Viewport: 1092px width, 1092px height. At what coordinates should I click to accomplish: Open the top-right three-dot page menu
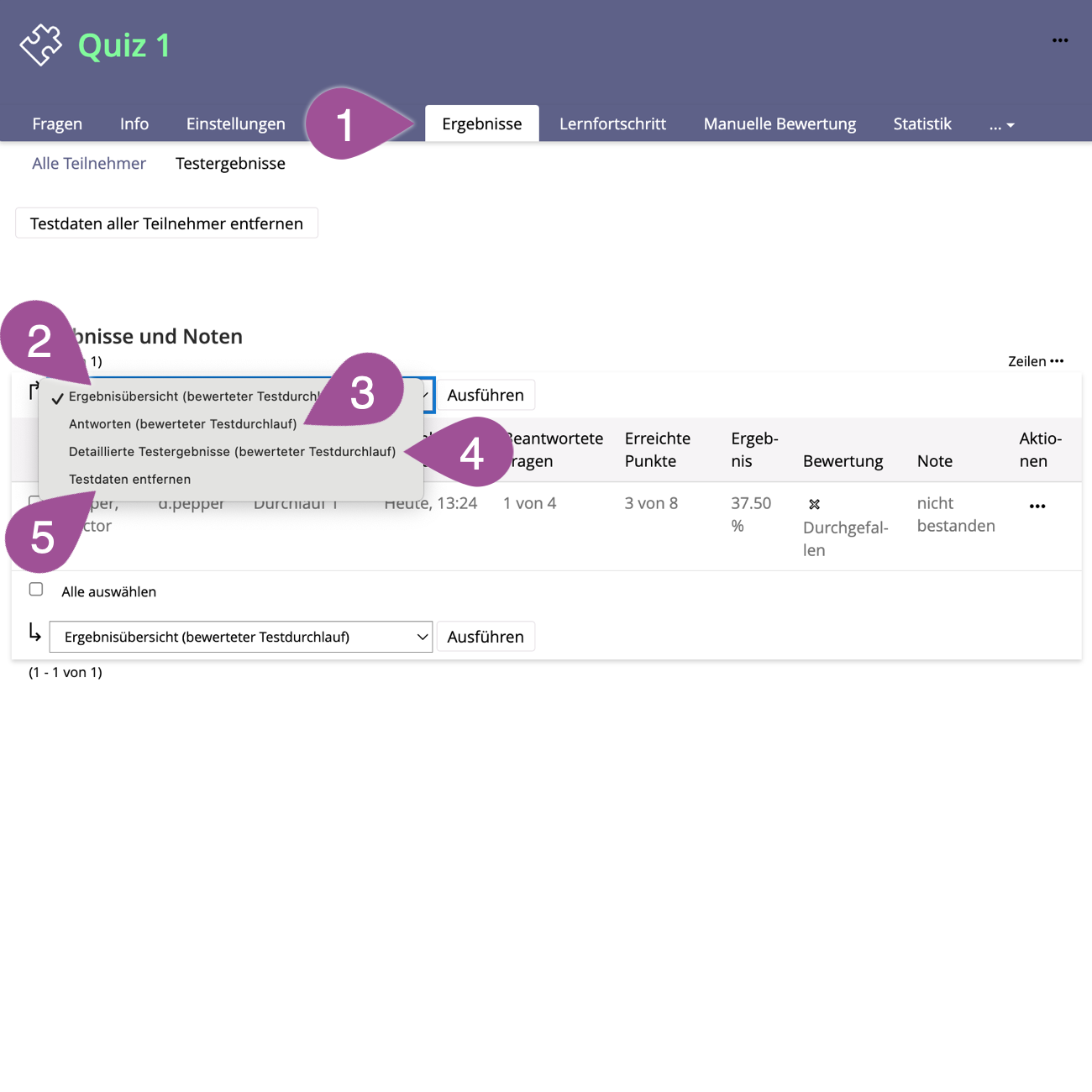1059,40
